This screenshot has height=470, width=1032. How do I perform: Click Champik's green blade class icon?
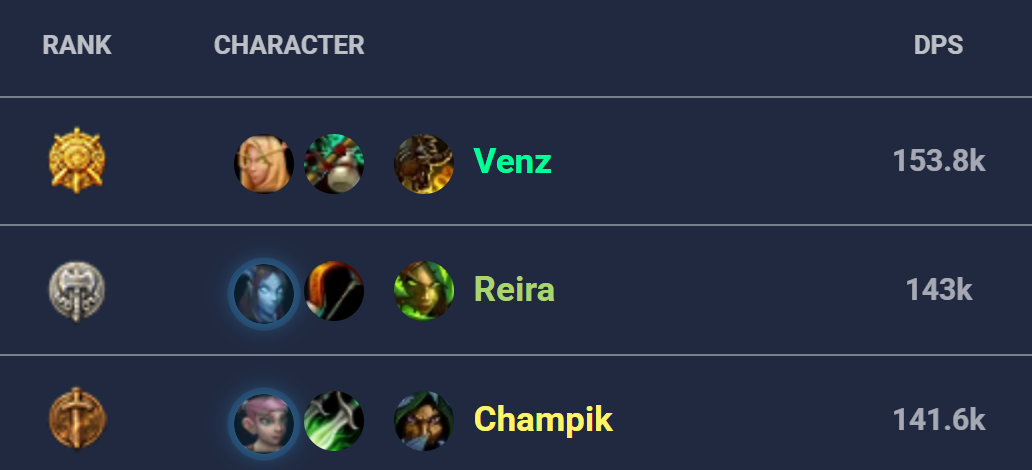coord(334,421)
